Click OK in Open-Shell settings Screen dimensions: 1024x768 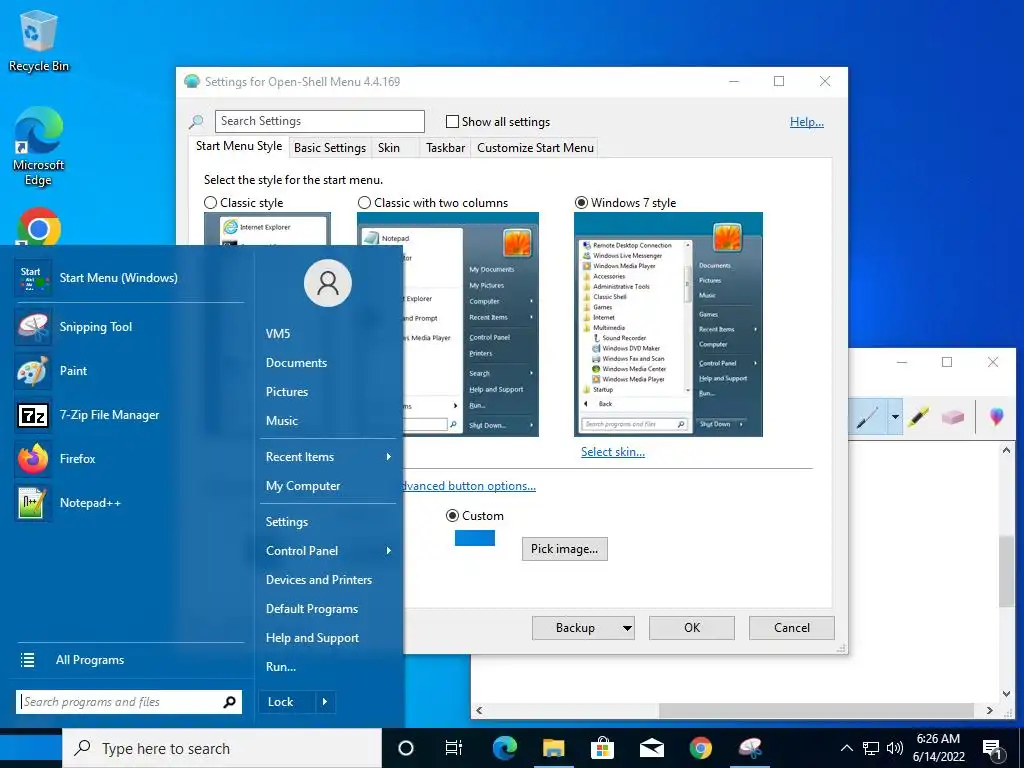692,628
